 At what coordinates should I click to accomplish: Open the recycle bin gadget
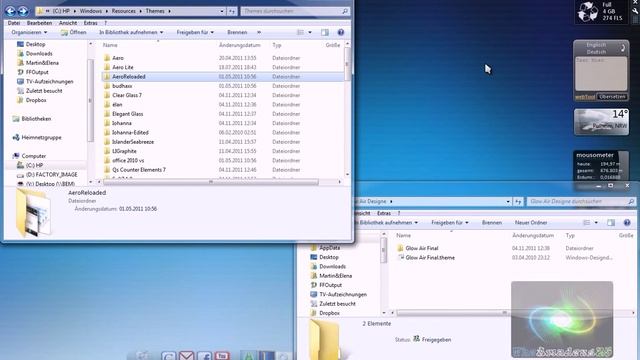click(601, 12)
